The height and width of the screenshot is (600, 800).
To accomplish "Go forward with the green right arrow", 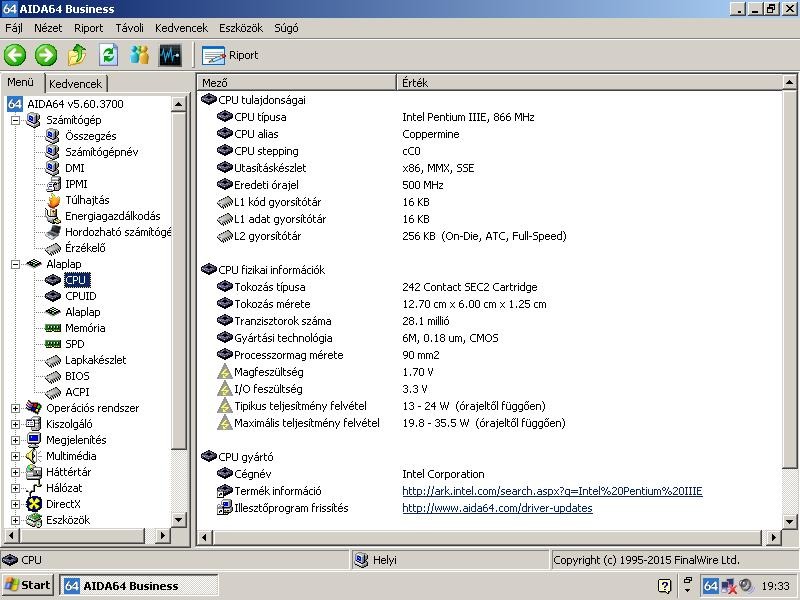I will click(x=46, y=55).
